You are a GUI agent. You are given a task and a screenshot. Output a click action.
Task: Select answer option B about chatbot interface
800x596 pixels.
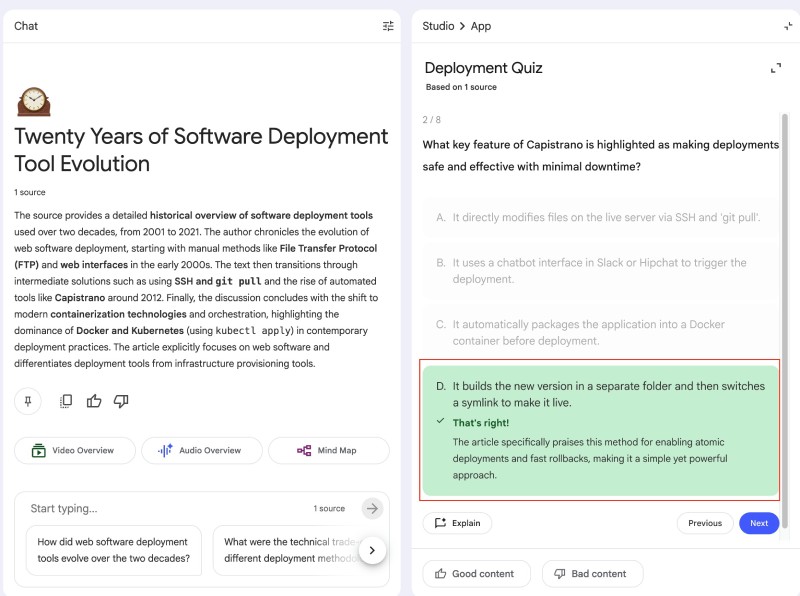(x=600, y=271)
